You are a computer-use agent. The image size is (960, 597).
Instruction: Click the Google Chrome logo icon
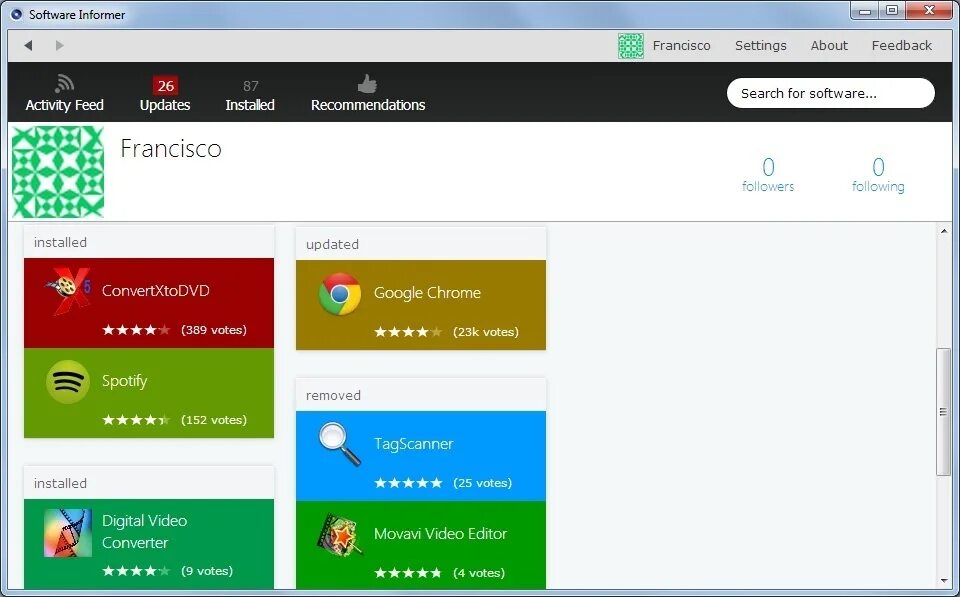coord(340,294)
